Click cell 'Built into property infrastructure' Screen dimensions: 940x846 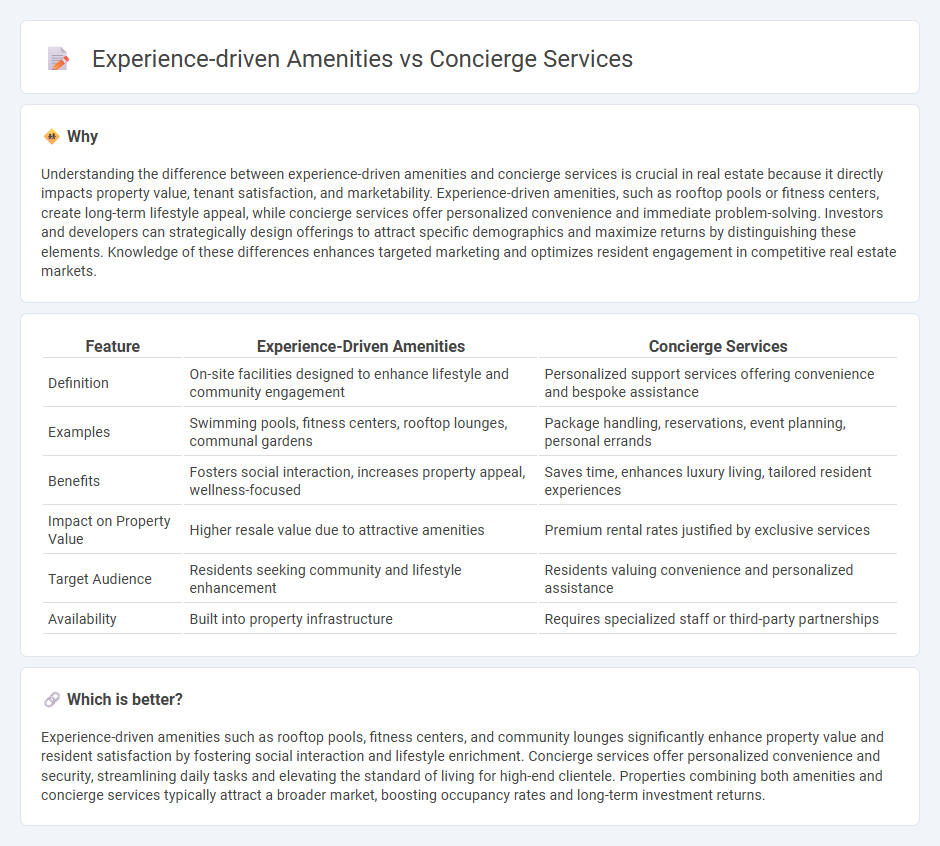point(361,619)
